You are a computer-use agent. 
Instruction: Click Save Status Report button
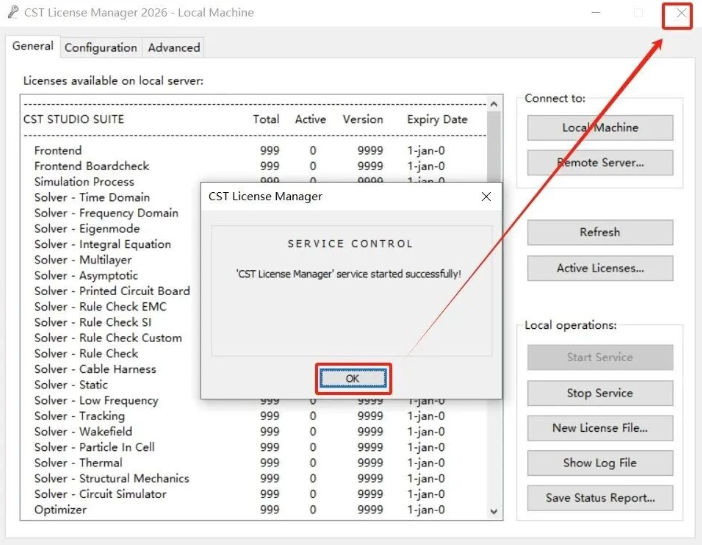click(x=599, y=498)
